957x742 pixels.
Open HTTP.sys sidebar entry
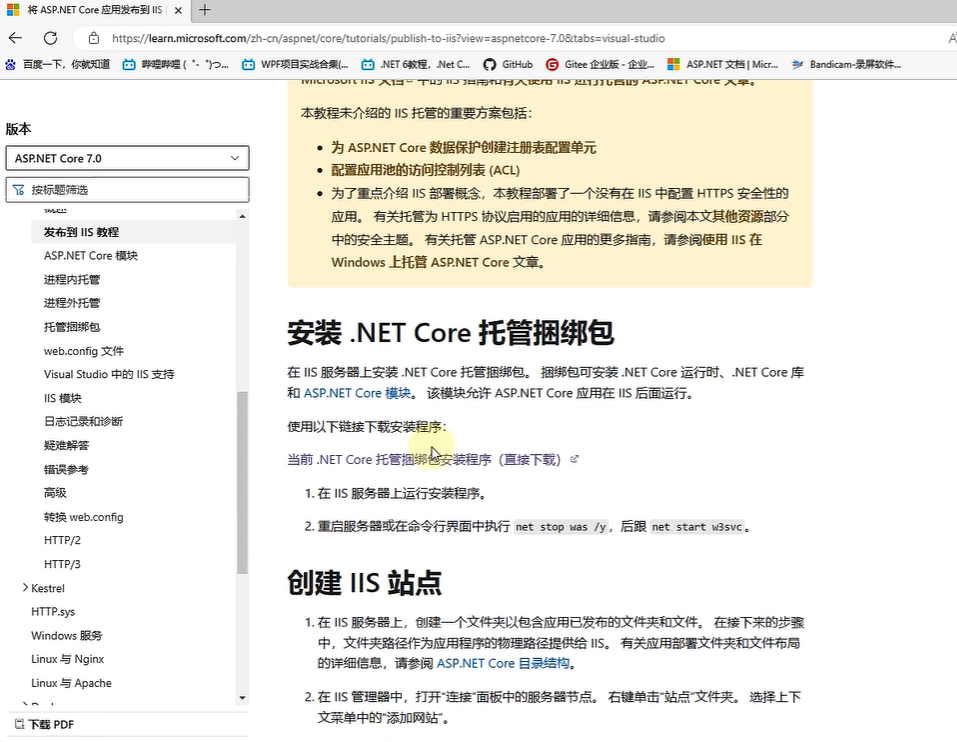pyautogui.click(x=53, y=611)
